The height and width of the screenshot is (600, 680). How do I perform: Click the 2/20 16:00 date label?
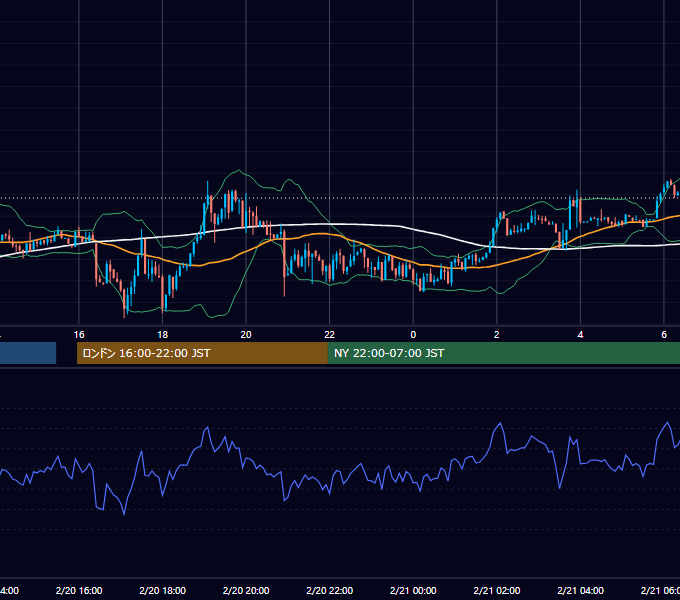click(x=79, y=590)
